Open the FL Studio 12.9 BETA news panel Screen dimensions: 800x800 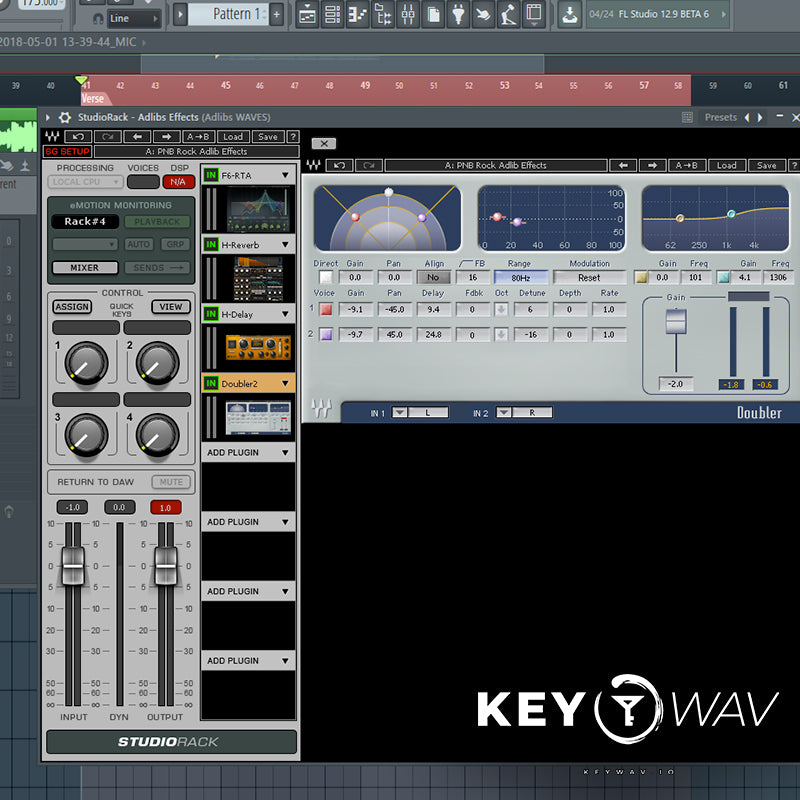point(658,14)
